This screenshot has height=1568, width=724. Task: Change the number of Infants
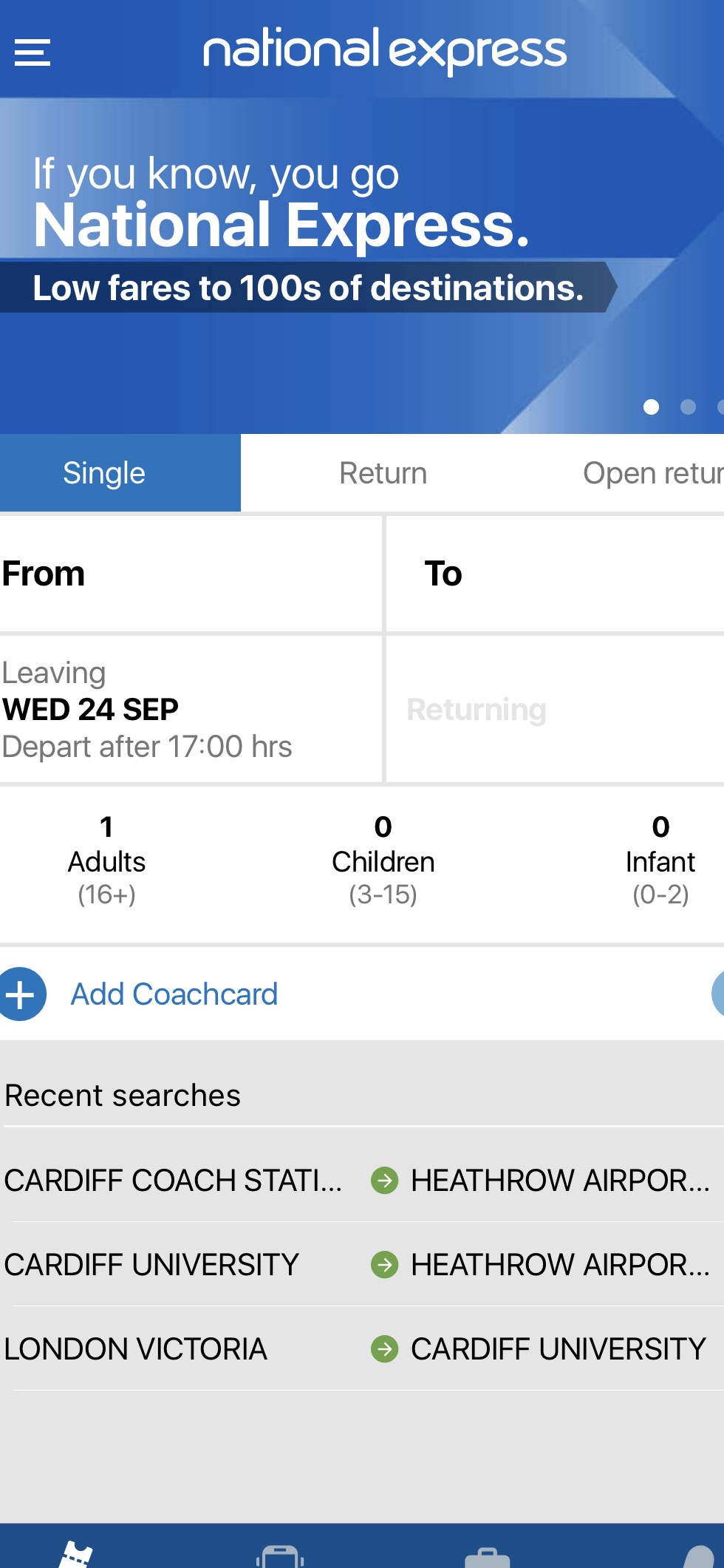pyautogui.click(x=660, y=861)
